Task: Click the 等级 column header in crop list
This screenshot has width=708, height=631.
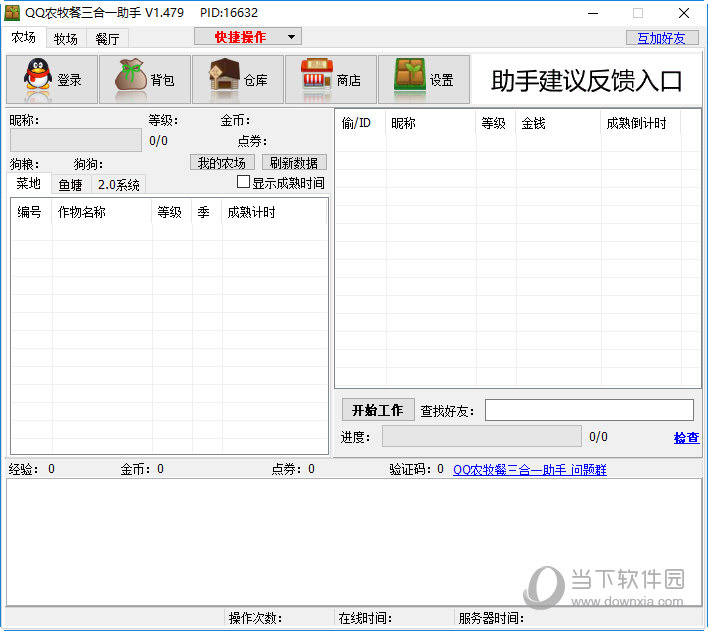Action: click(172, 212)
